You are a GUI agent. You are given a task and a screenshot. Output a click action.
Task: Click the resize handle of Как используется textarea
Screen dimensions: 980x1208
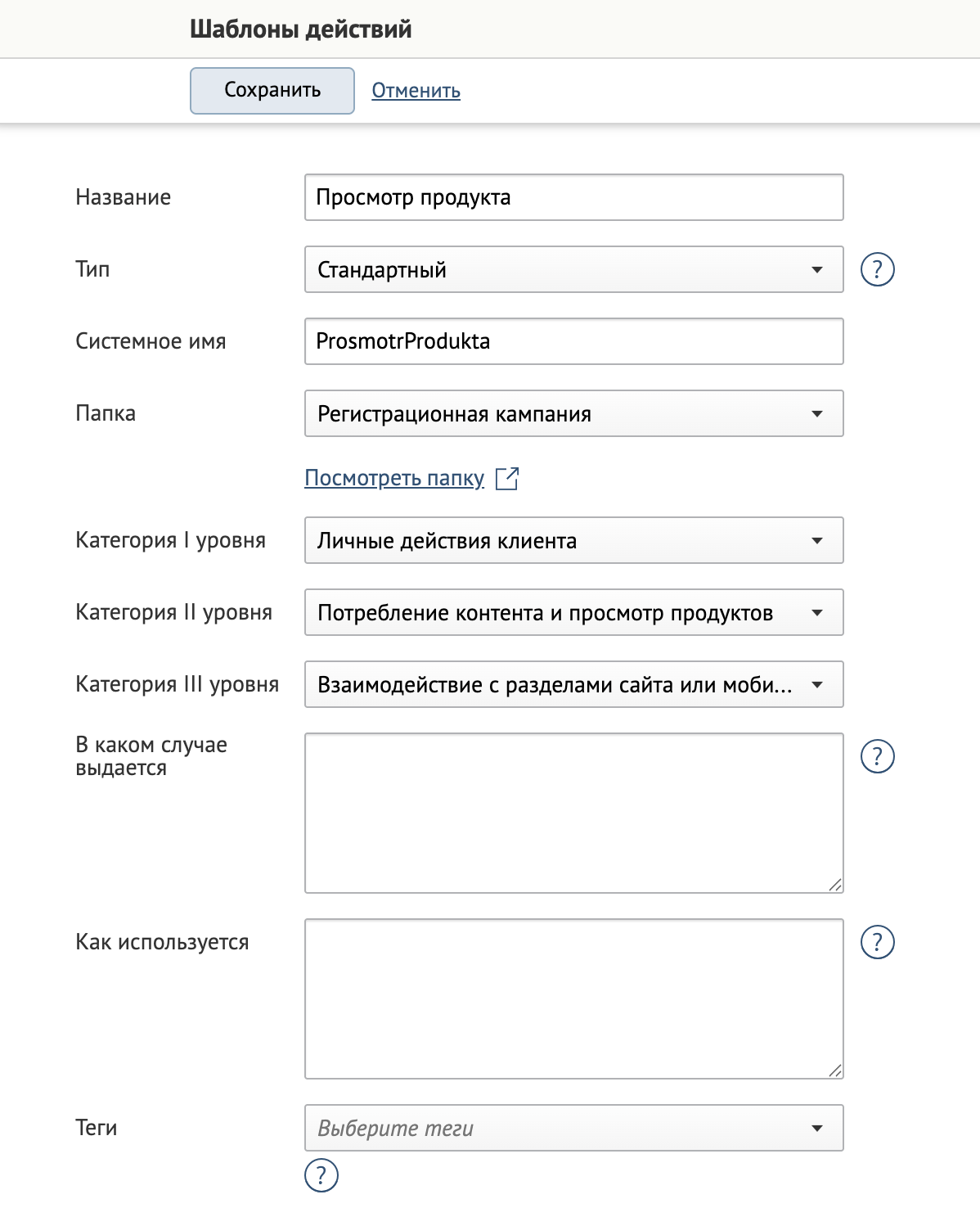pyautogui.click(x=837, y=1069)
